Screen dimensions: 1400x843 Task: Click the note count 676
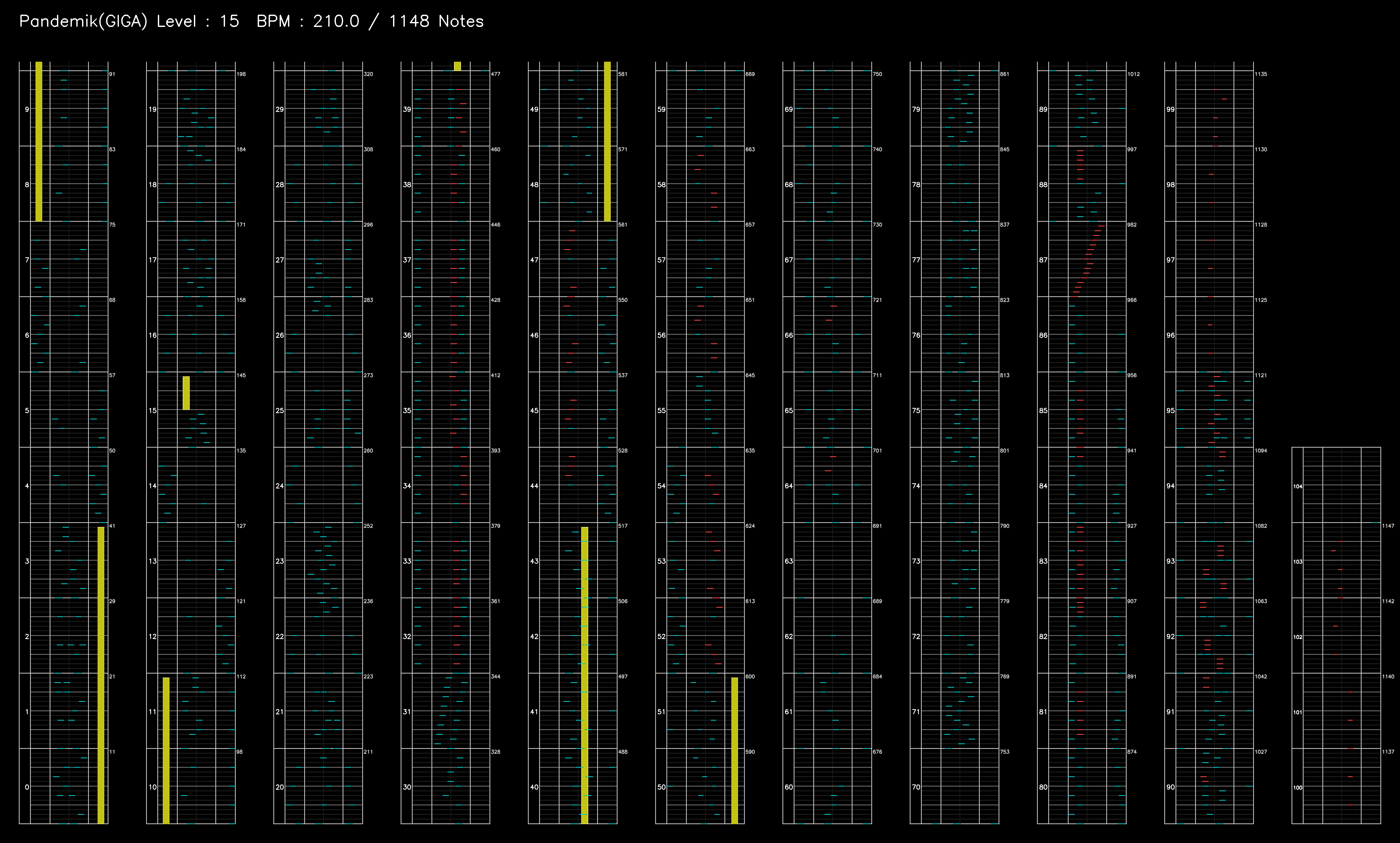[877, 752]
